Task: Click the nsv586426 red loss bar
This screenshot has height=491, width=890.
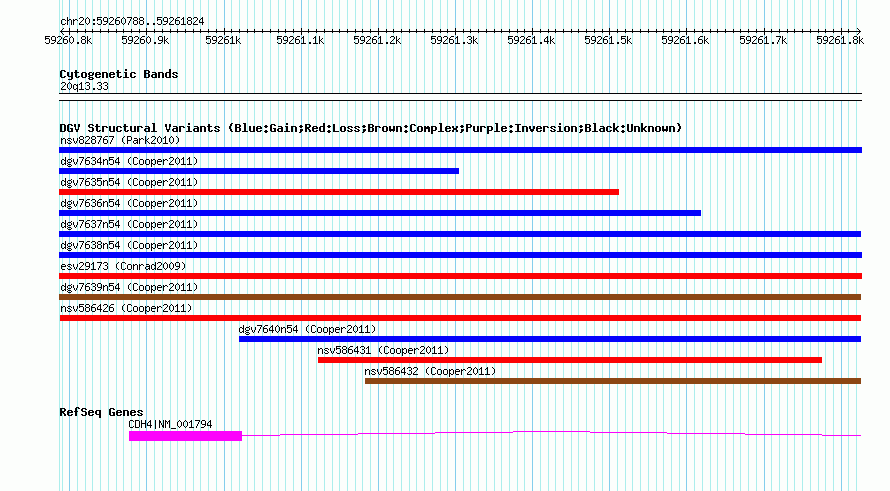Action: tap(460, 318)
